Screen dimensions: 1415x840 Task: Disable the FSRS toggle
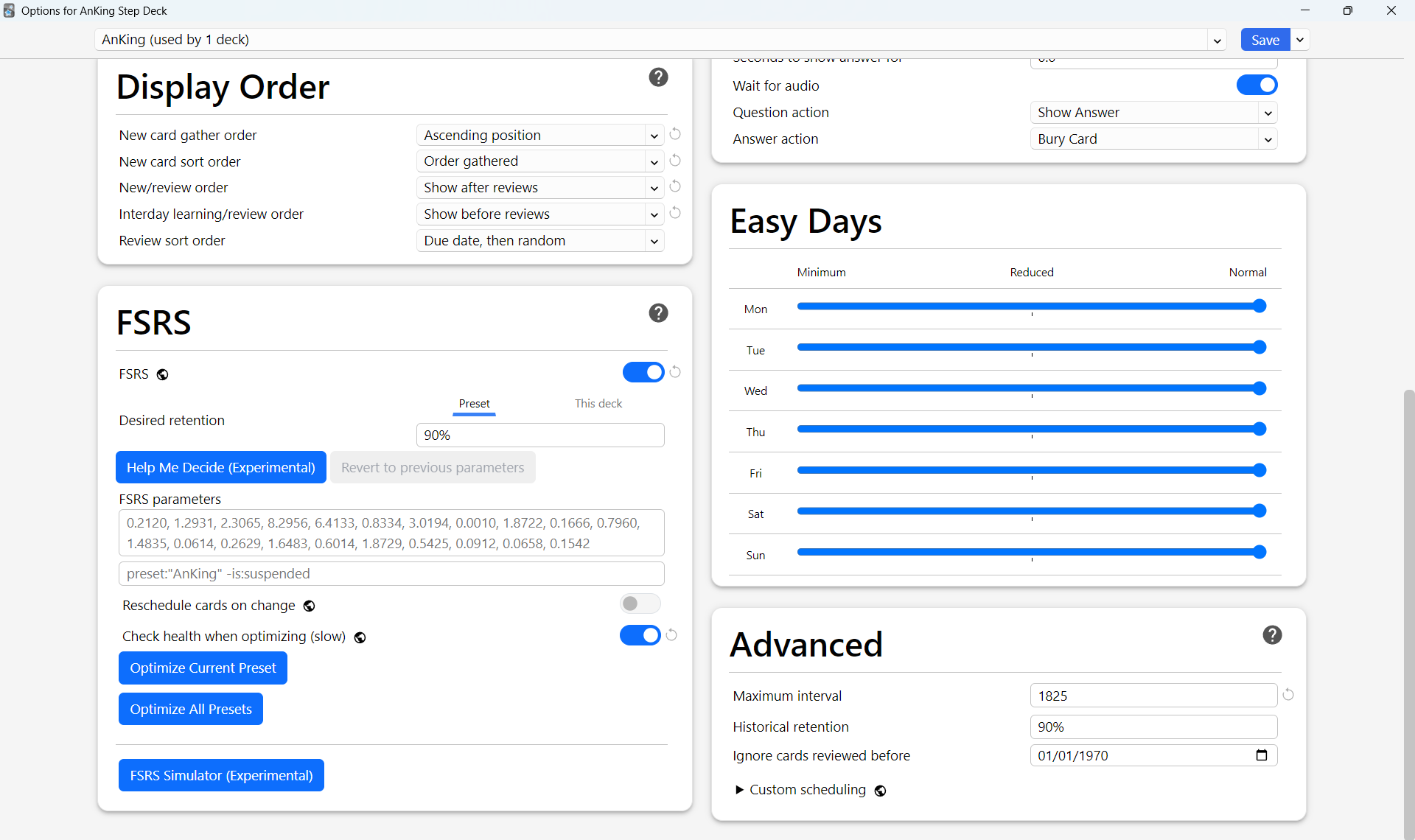643,373
